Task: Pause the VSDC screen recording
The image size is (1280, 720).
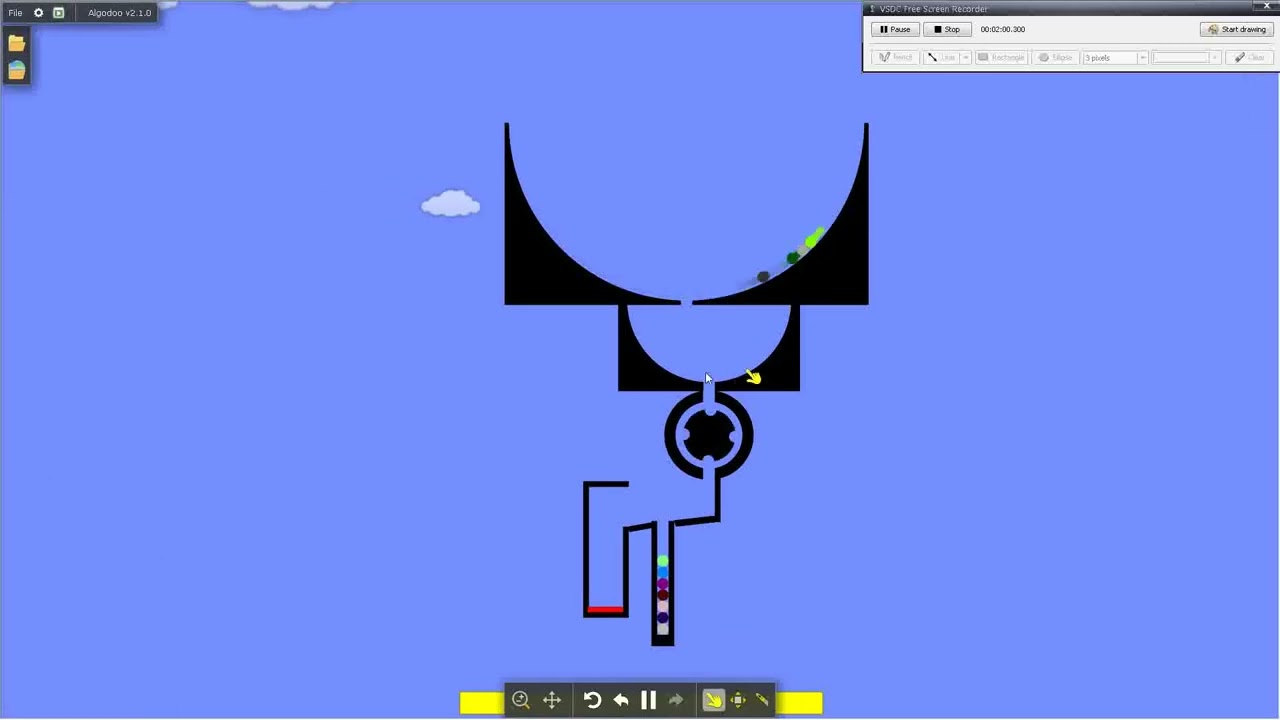Action: coord(895,29)
